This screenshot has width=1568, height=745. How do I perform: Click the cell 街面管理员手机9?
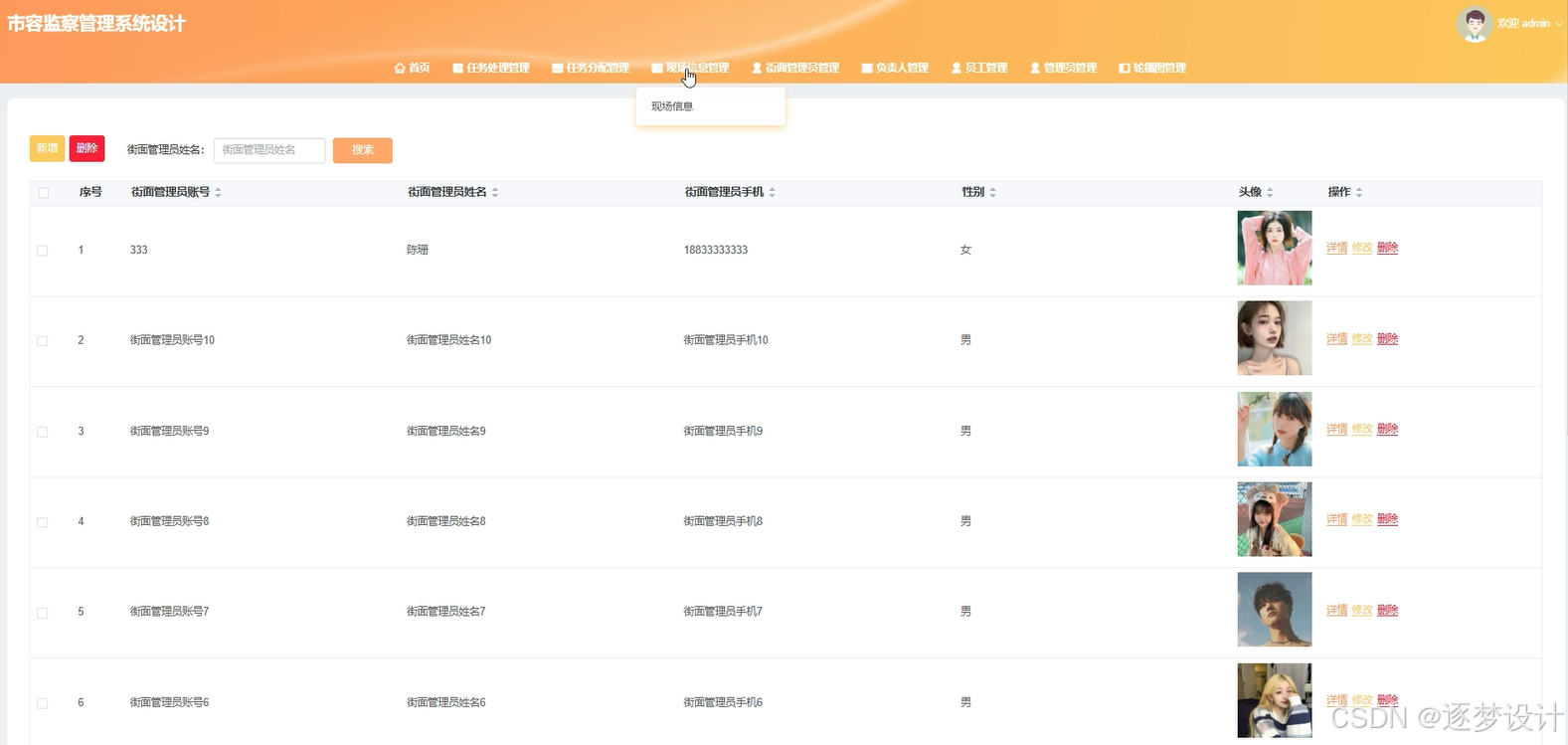click(723, 432)
